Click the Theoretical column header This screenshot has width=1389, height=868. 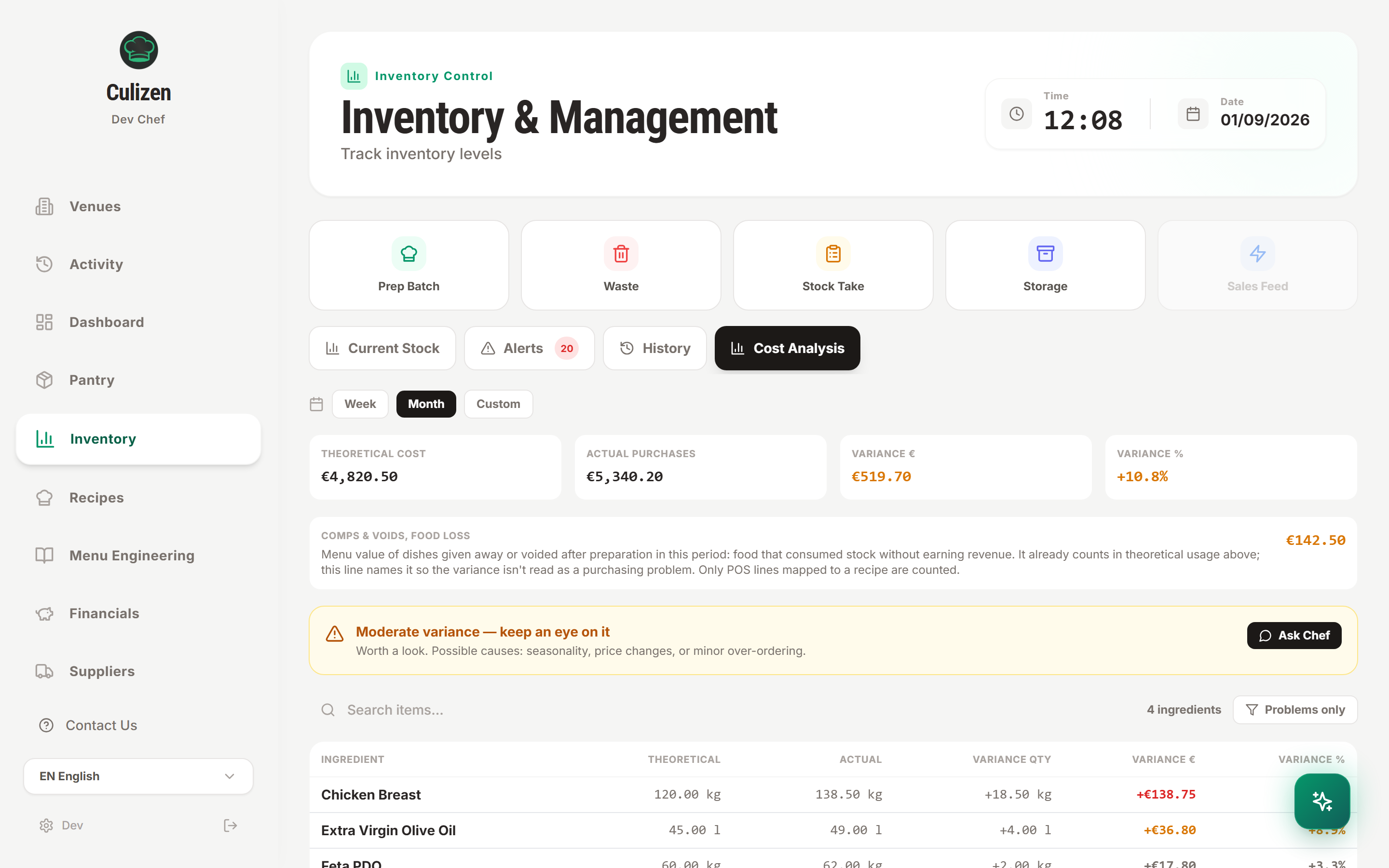683,759
